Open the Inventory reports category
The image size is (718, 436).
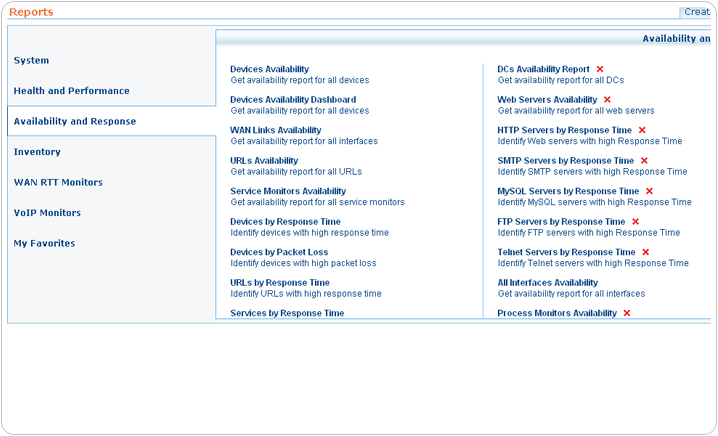click(x=37, y=152)
